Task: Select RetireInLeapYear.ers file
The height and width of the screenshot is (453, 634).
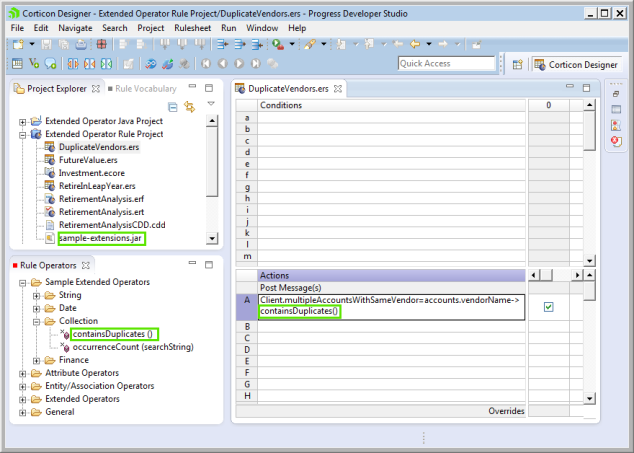Action: pyautogui.click(x=97, y=186)
